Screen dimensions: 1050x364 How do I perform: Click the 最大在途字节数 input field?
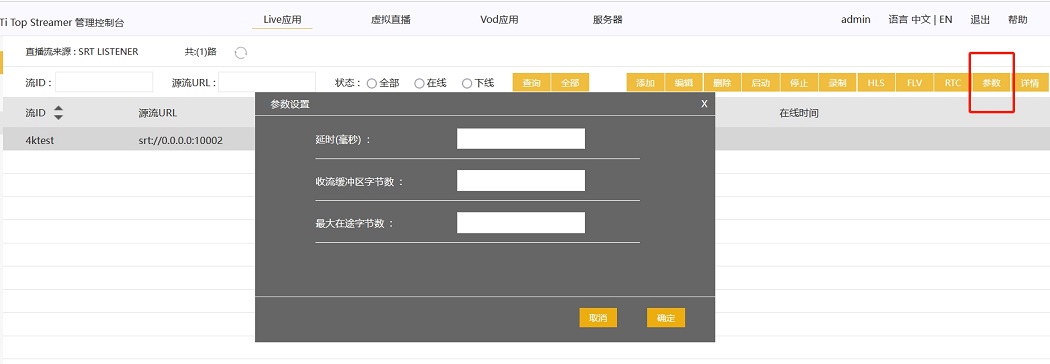pos(521,223)
